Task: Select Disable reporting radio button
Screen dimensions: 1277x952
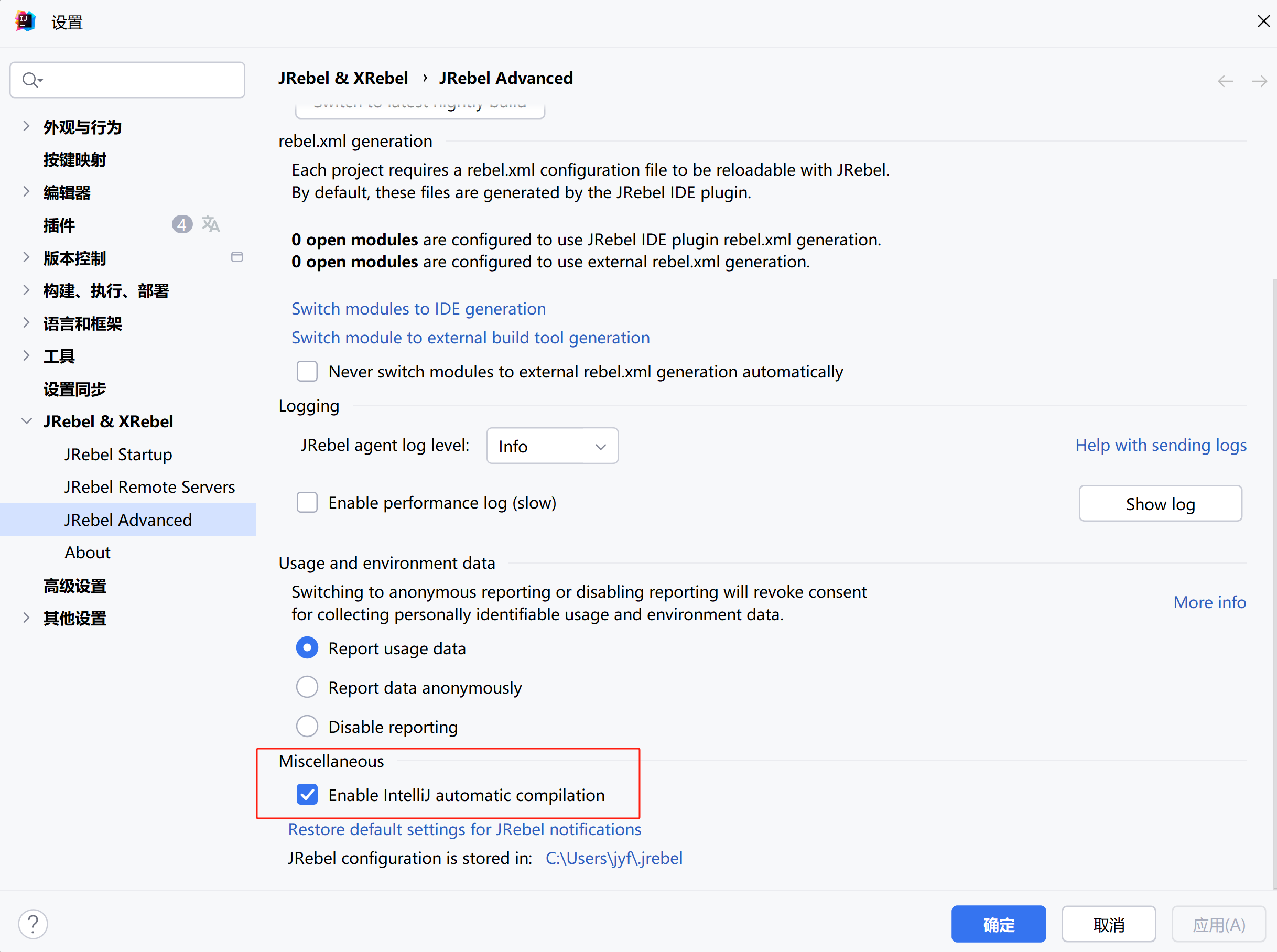Action: pyautogui.click(x=307, y=726)
